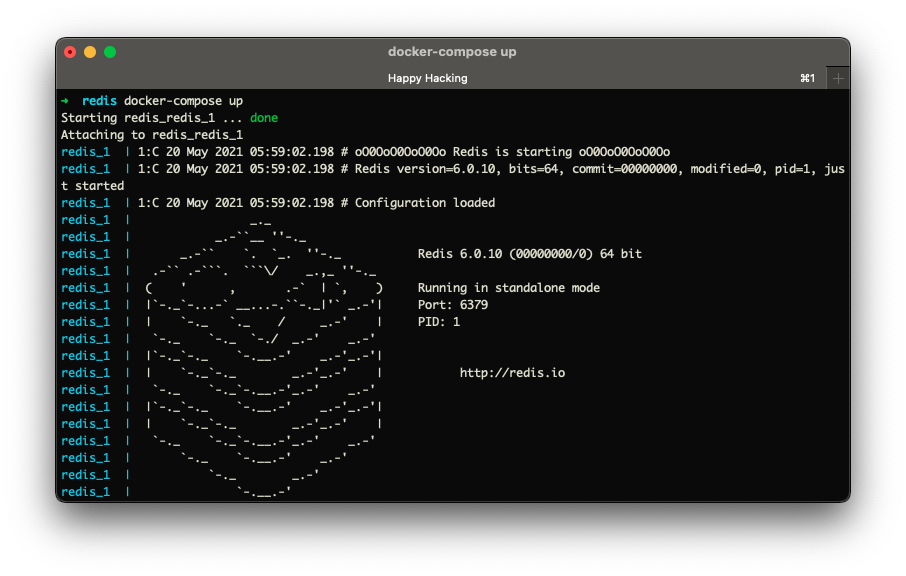Click the green prompt arrow

coord(65,101)
